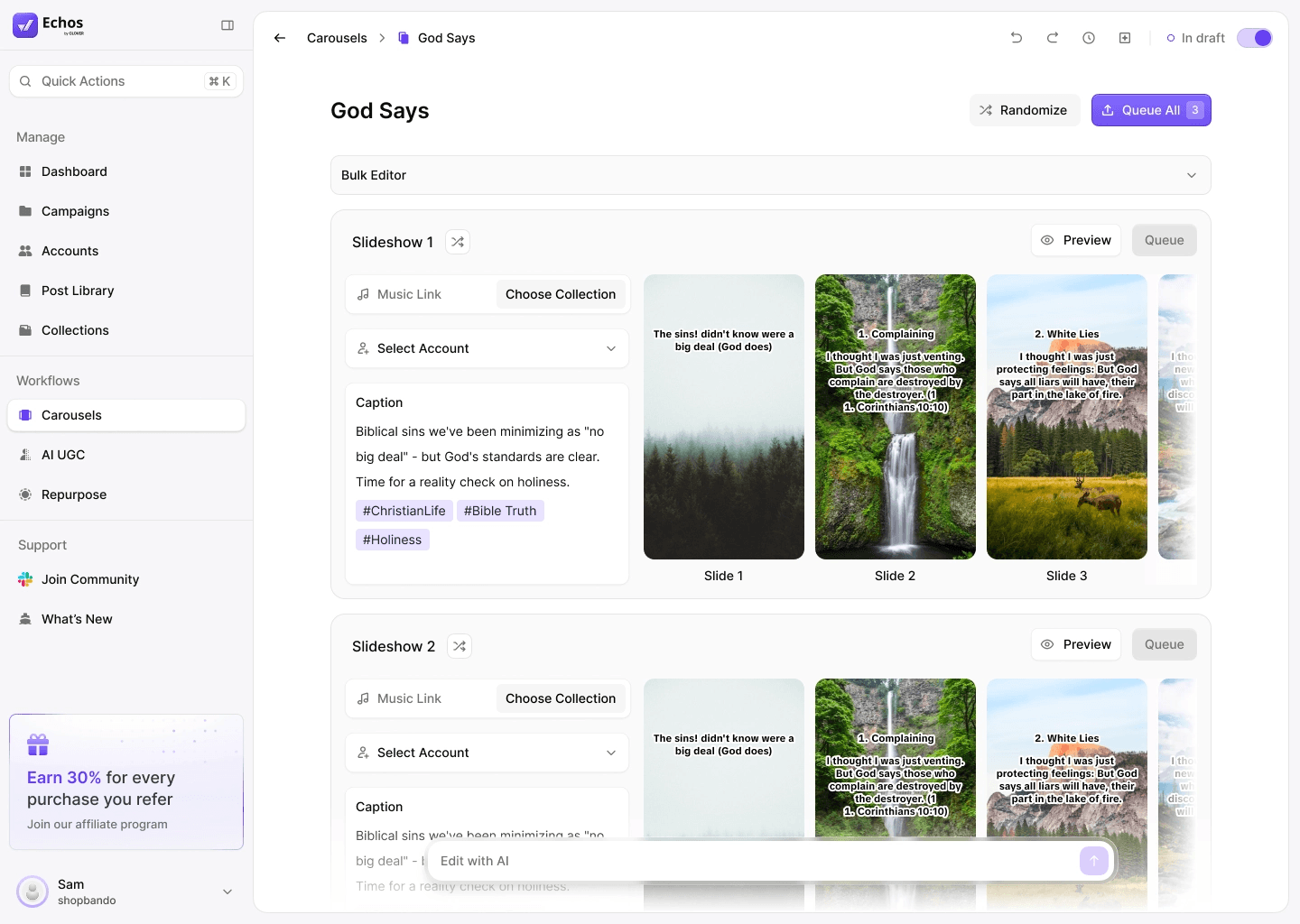This screenshot has width=1300, height=924.
Task: Open the Accounts page
Action: [126, 251]
